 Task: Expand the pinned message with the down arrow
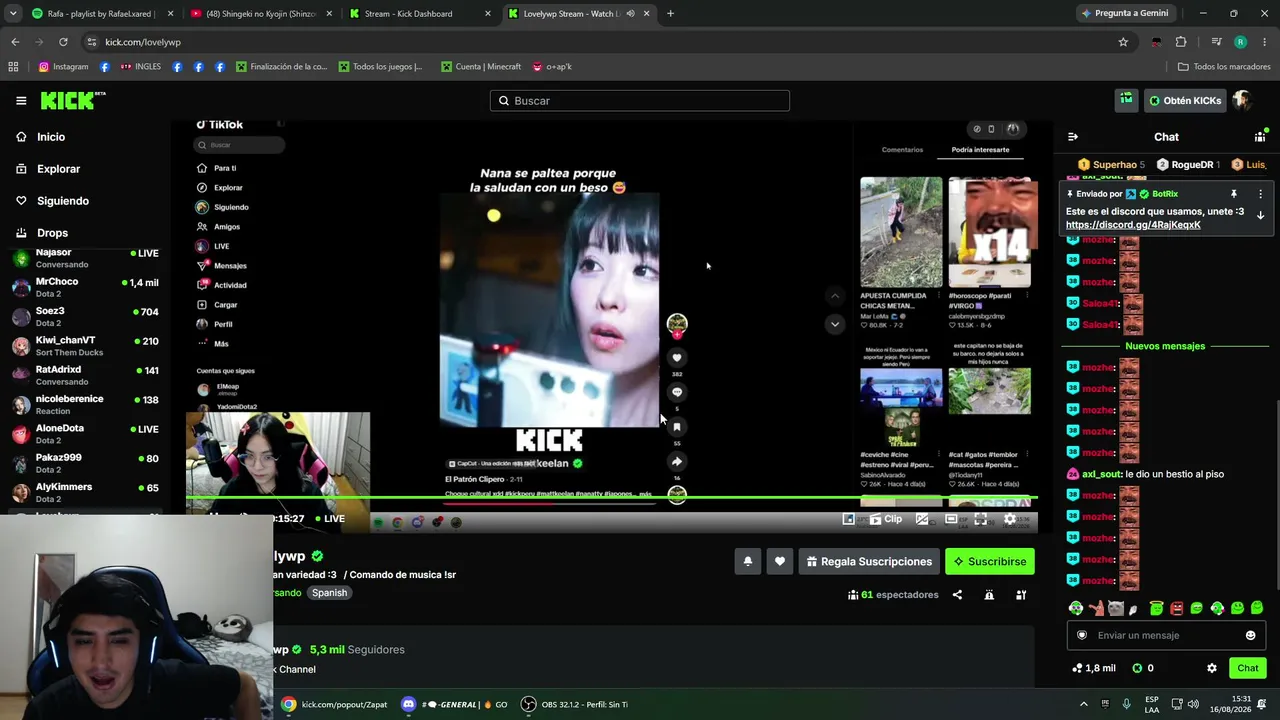point(1260,215)
